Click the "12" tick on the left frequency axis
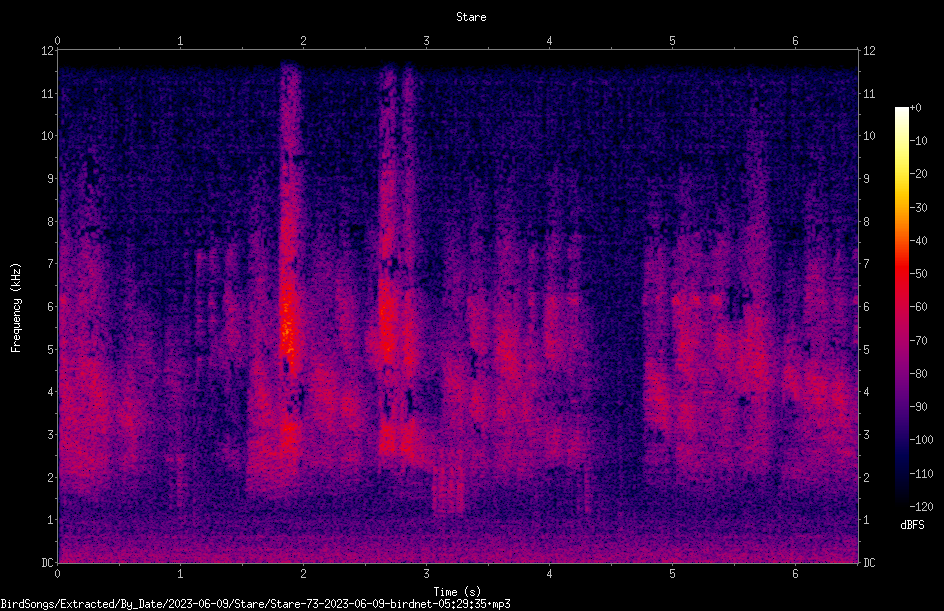This screenshot has height=611, width=944. [47, 51]
